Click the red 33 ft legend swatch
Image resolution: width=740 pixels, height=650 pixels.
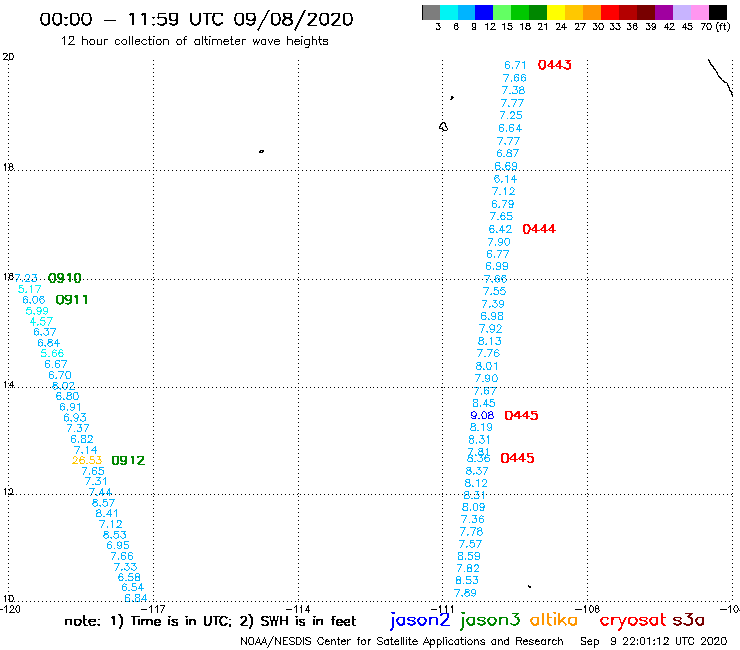pyautogui.click(x=610, y=12)
